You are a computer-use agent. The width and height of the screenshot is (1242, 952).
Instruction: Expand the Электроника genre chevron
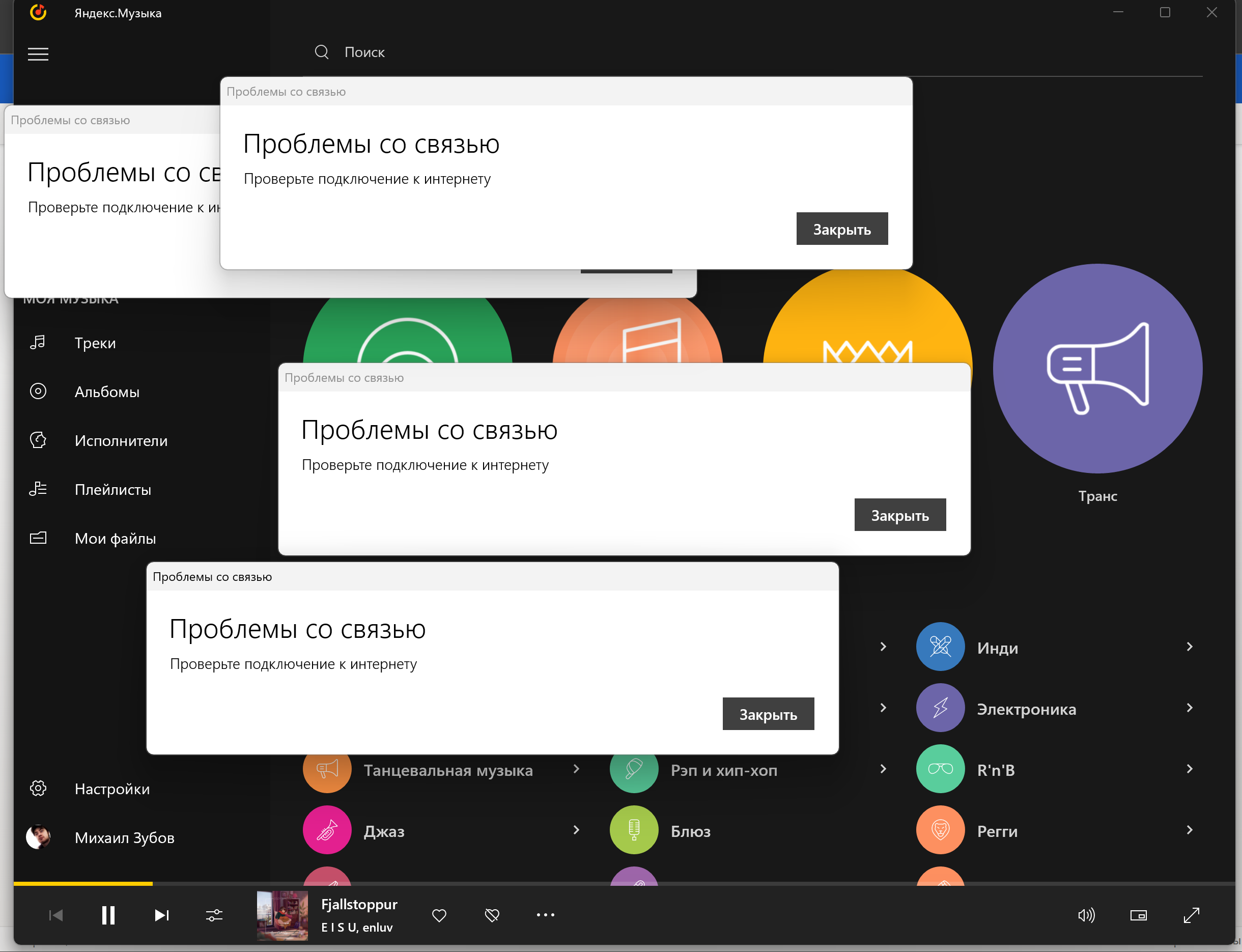(x=1189, y=708)
